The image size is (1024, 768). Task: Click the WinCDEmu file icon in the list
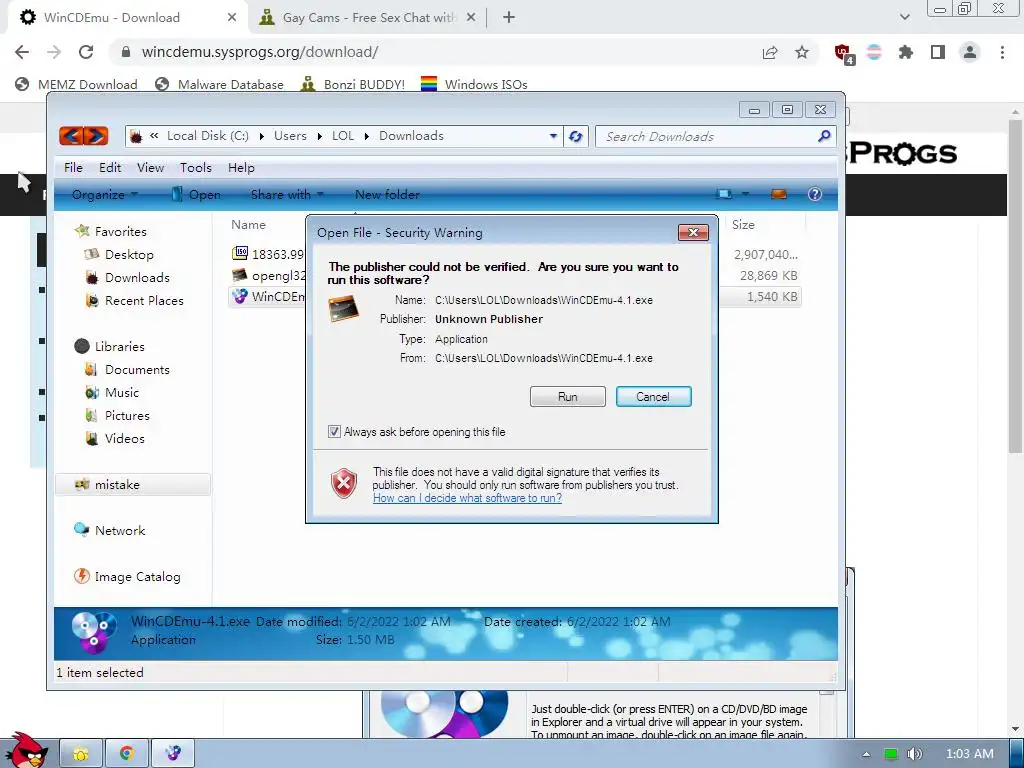240,296
